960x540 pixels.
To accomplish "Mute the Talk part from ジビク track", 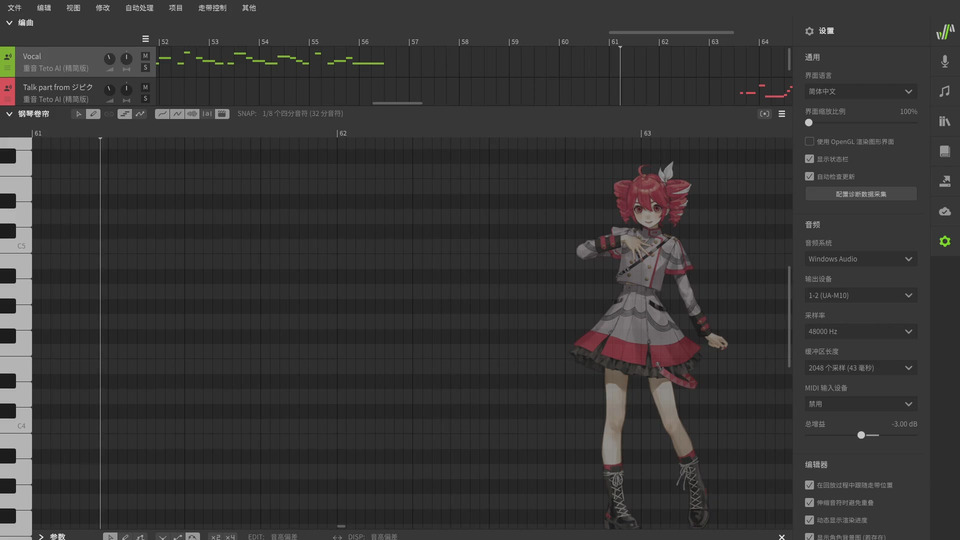I will click(x=145, y=87).
